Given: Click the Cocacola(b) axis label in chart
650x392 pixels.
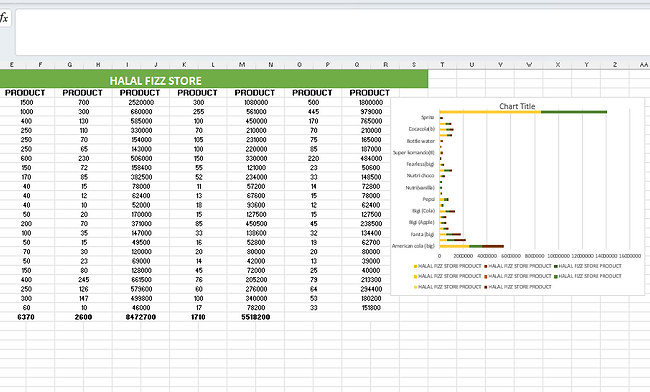Looking at the screenshot, I should (422, 129).
